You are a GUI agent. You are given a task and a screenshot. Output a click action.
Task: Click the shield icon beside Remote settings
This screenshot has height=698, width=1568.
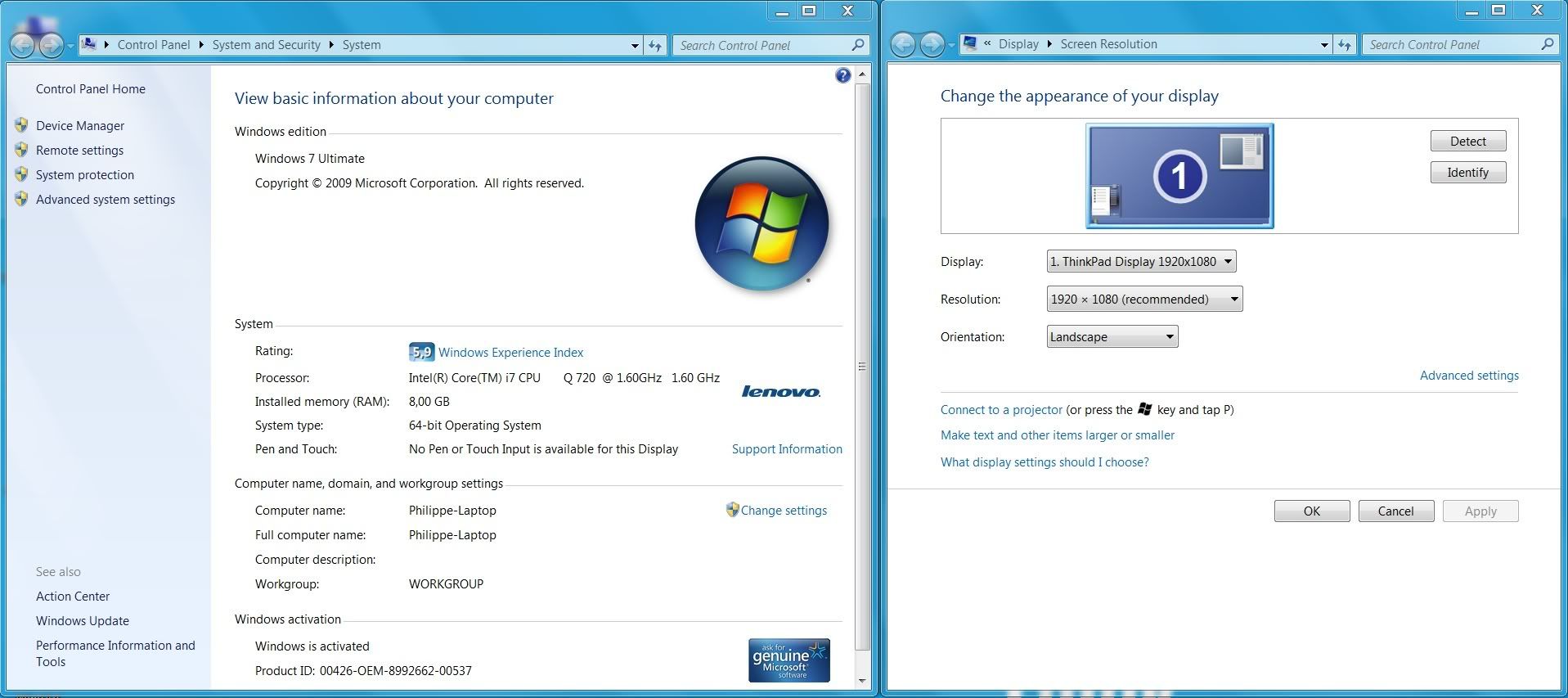tap(21, 150)
